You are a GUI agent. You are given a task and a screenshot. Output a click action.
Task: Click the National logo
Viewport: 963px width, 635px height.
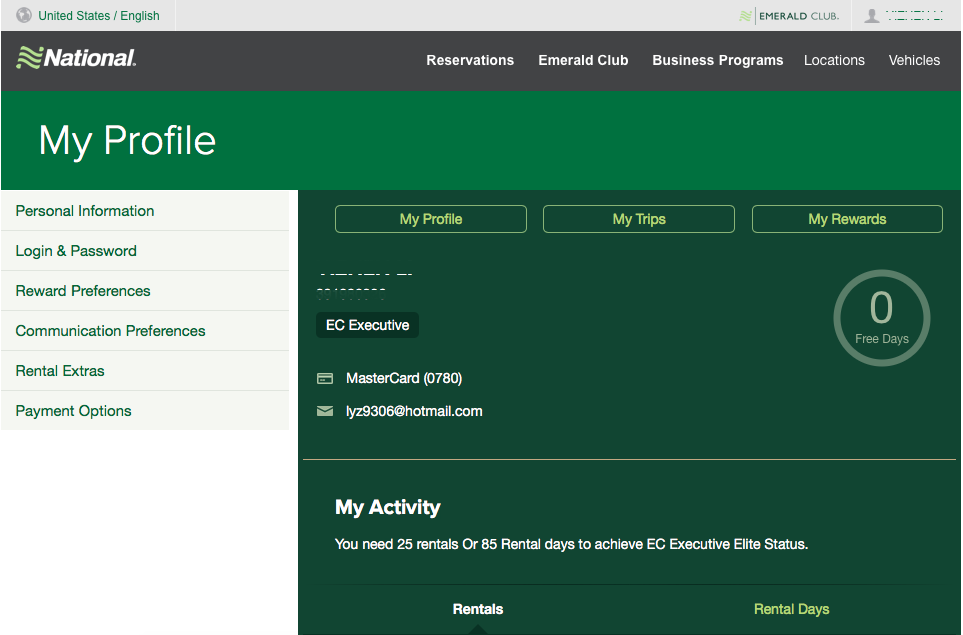click(x=76, y=58)
